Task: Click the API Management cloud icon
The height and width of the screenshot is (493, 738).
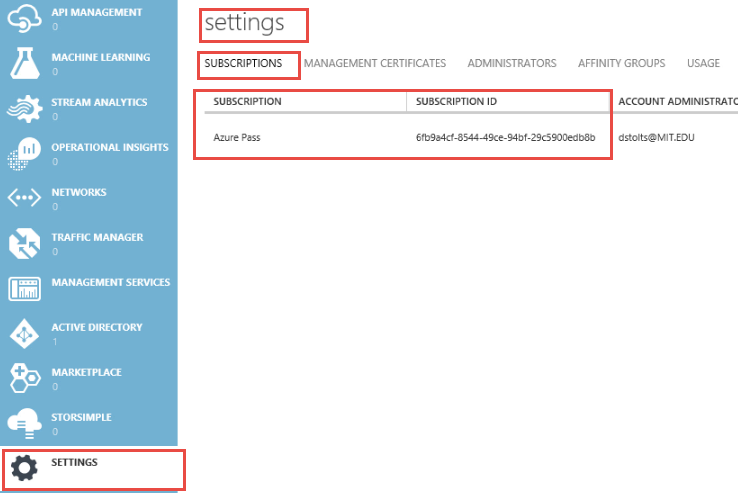Action: pyautogui.click(x=24, y=18)
